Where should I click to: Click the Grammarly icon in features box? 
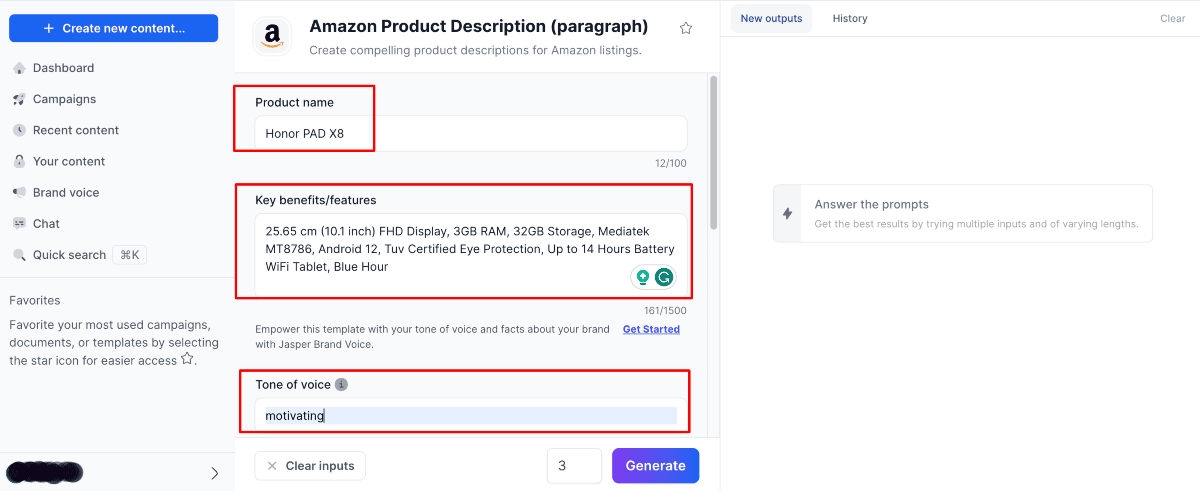(x=663, y=277)
